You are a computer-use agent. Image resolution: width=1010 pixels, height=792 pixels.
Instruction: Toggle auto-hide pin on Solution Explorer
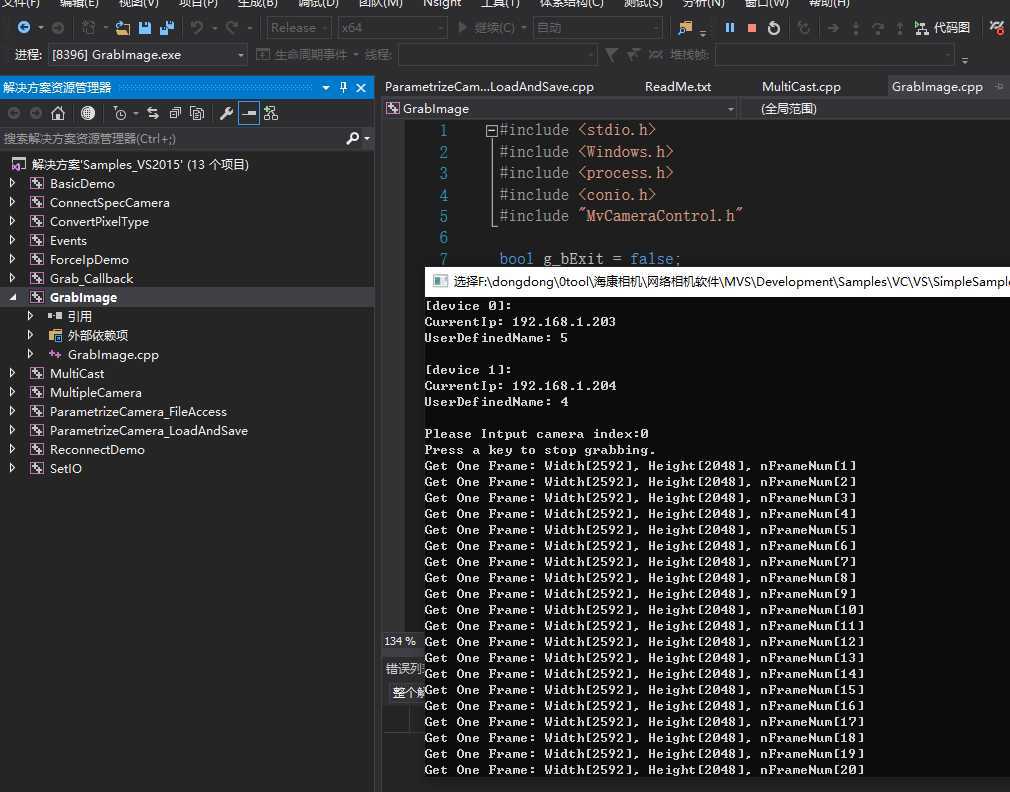point(343,88)
